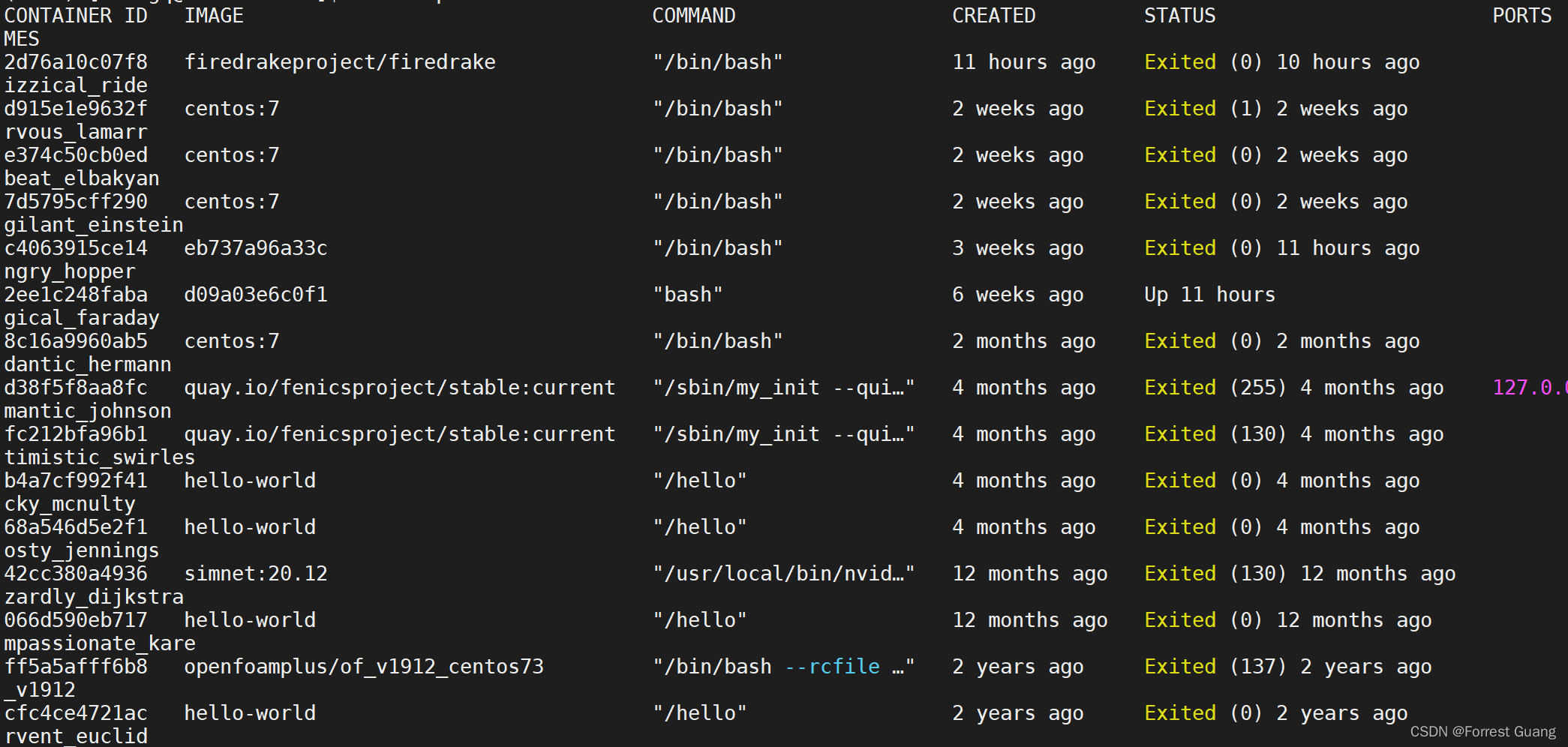Select the Up 11 hours status text
Viewport: 1568px width, 747px height.
pyautogui.click(x=1209, y=294)
